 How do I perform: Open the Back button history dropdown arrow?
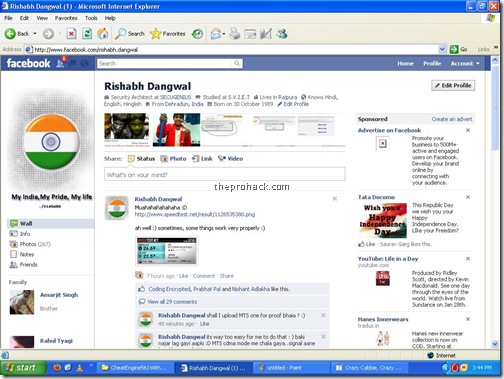pyautogui.click(x=35, y=33)
